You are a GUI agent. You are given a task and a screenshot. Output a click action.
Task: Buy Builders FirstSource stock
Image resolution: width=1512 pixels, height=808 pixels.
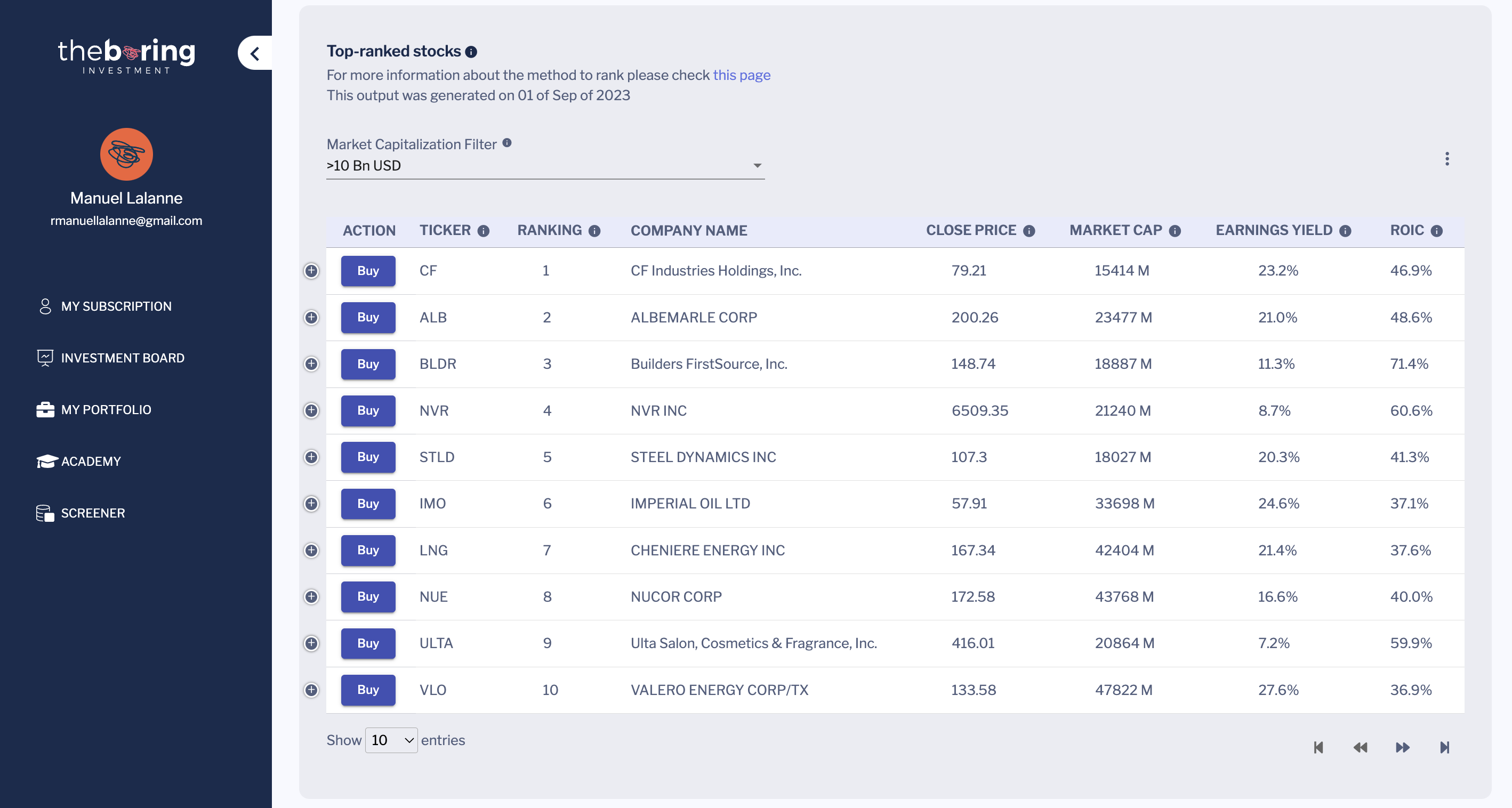click(368, 364)
